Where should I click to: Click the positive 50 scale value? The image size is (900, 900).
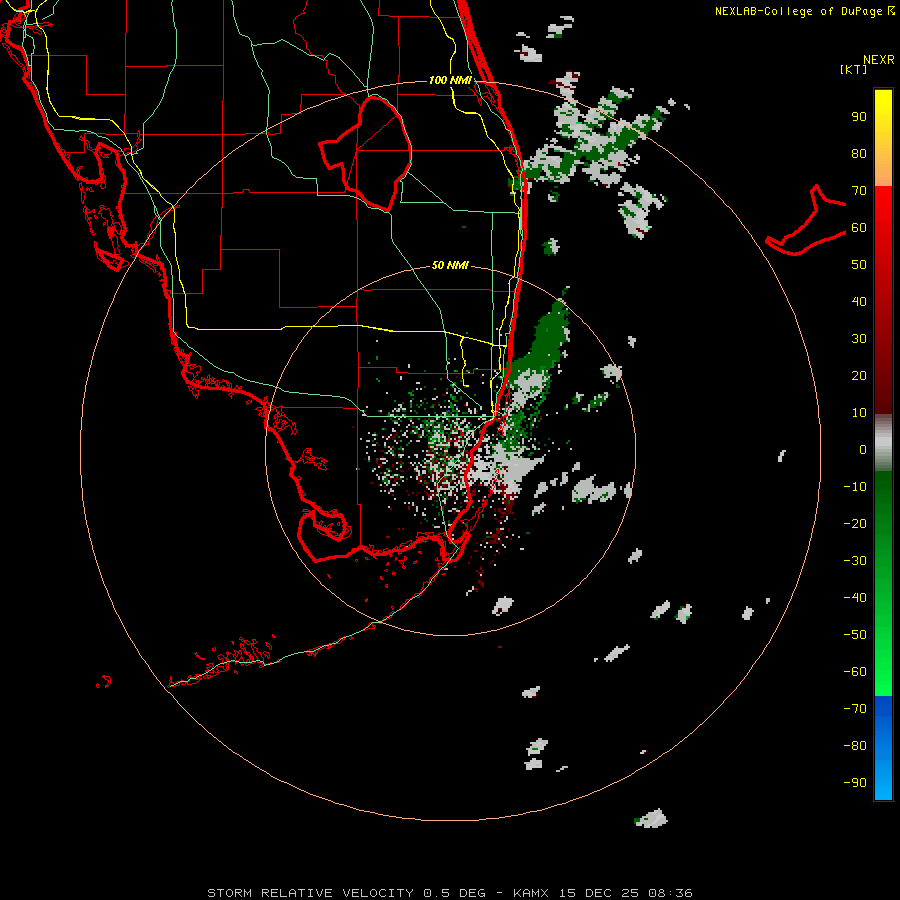859,265
